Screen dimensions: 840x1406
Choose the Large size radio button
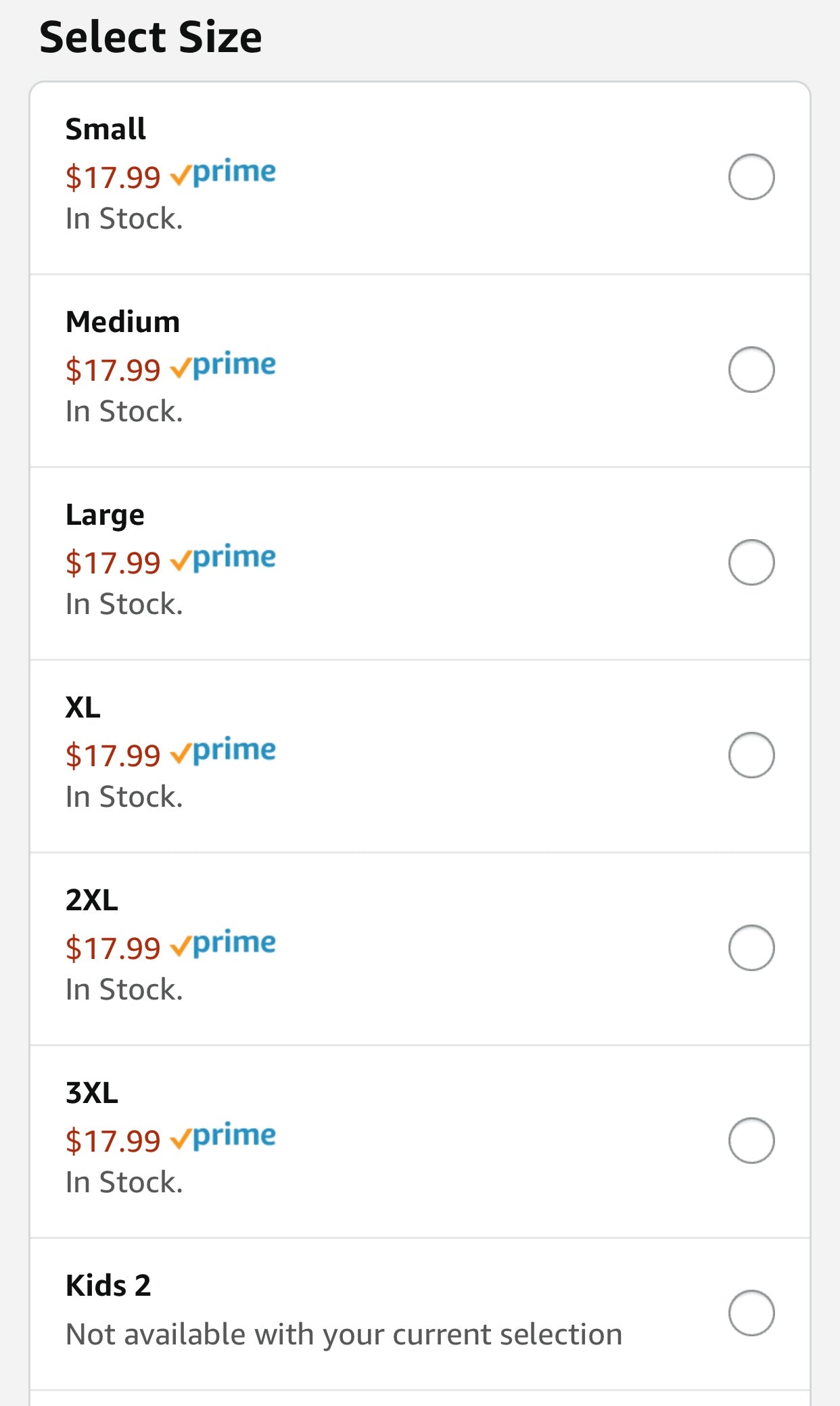(x=751, y=563)
